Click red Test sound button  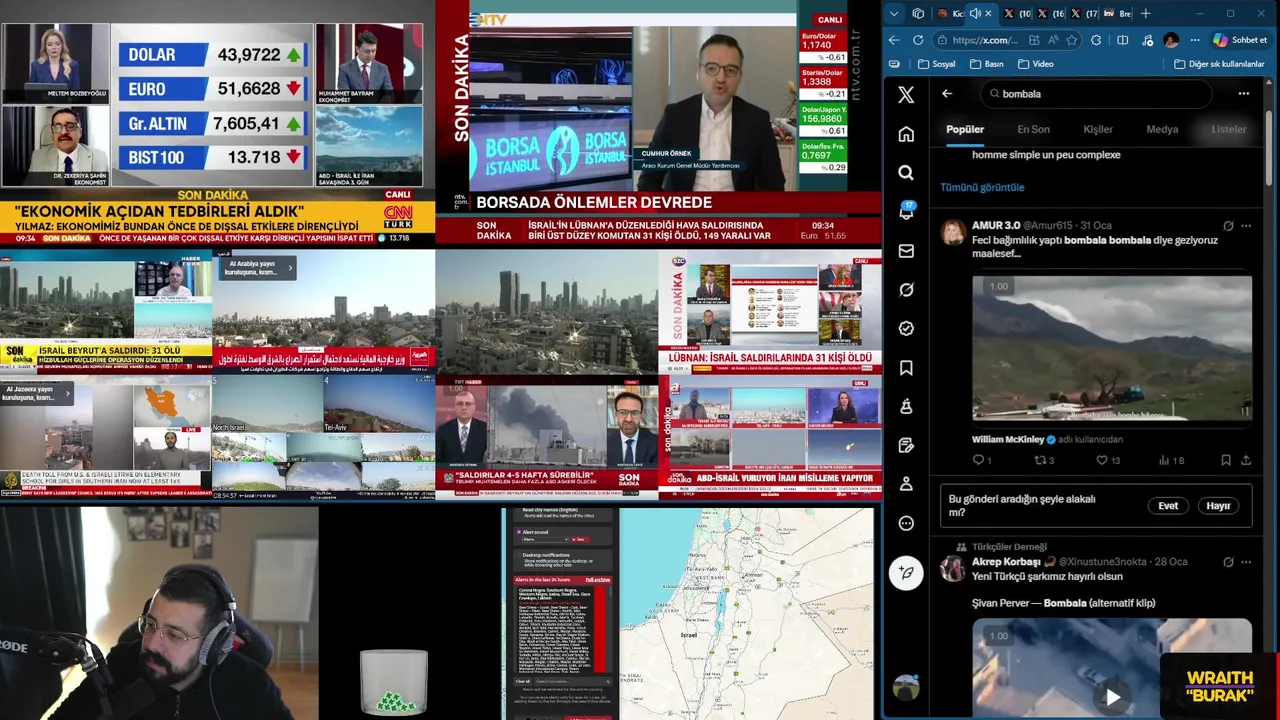579,539
